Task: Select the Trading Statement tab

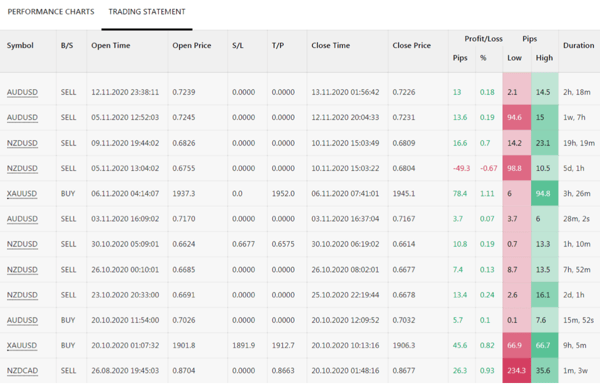Action: [147, 12]
